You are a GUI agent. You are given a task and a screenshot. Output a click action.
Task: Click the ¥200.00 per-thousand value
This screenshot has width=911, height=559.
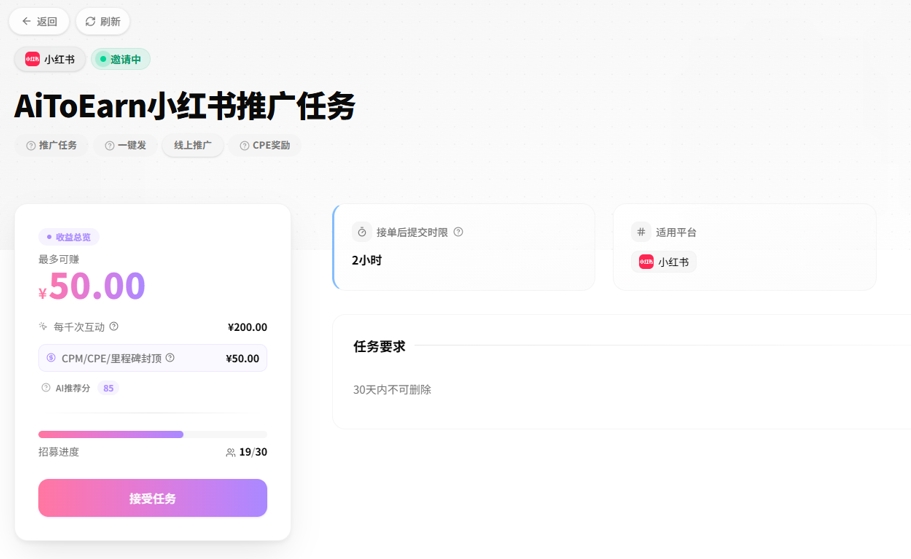(x=248, y=327)
